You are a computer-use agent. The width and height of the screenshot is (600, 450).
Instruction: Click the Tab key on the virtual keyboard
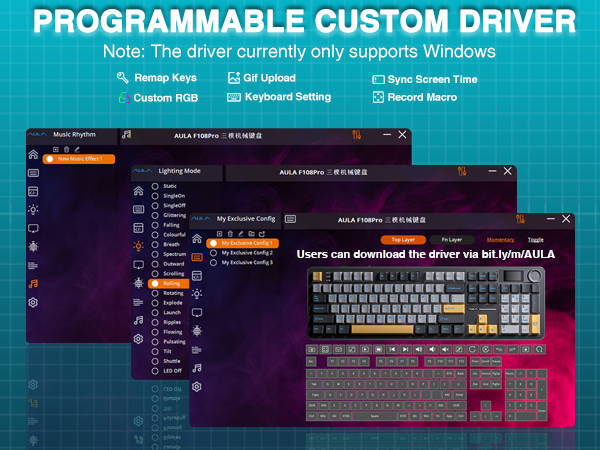coord(314,384)
